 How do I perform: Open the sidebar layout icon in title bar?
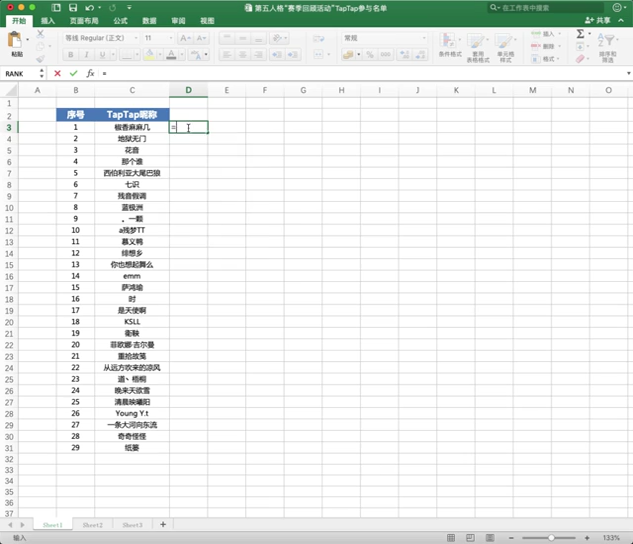pyautogui.click(x=56, y=8)
